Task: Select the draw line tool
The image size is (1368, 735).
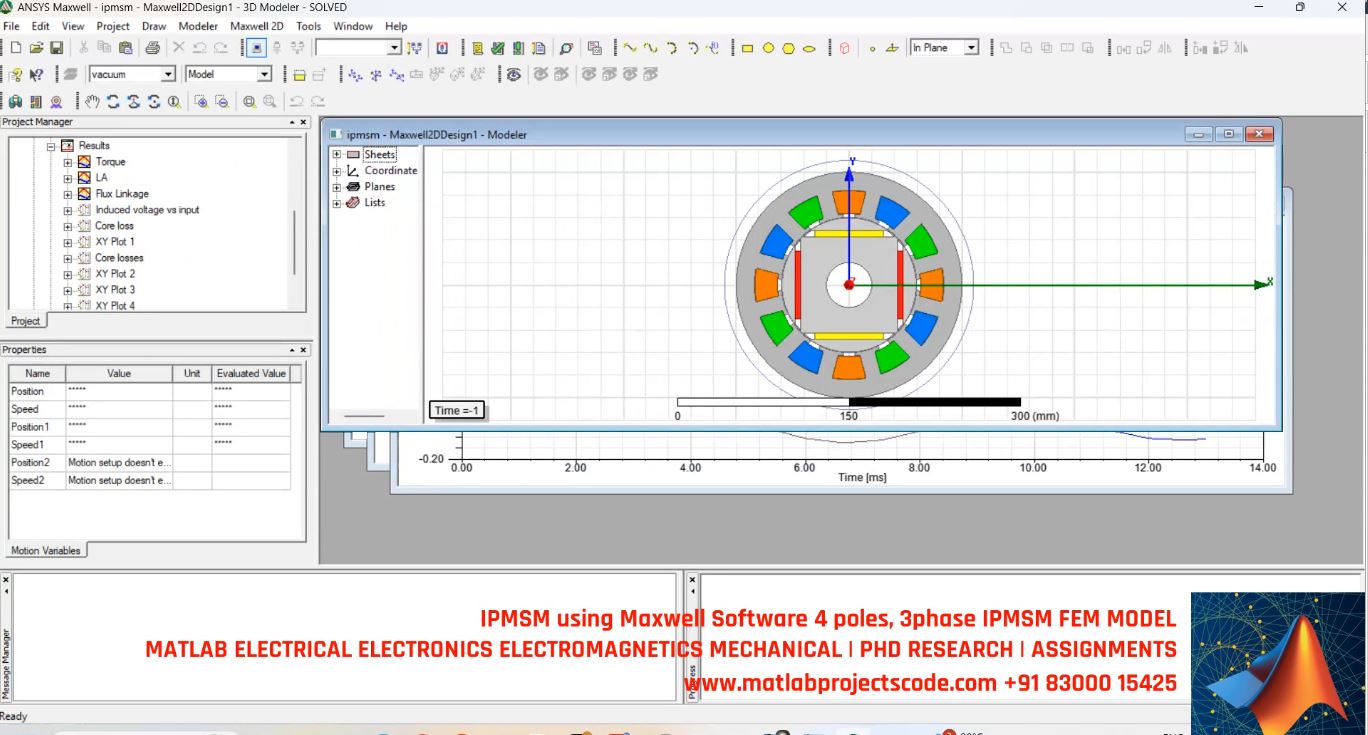Action: pyautogui.click(x=628, y=47)
